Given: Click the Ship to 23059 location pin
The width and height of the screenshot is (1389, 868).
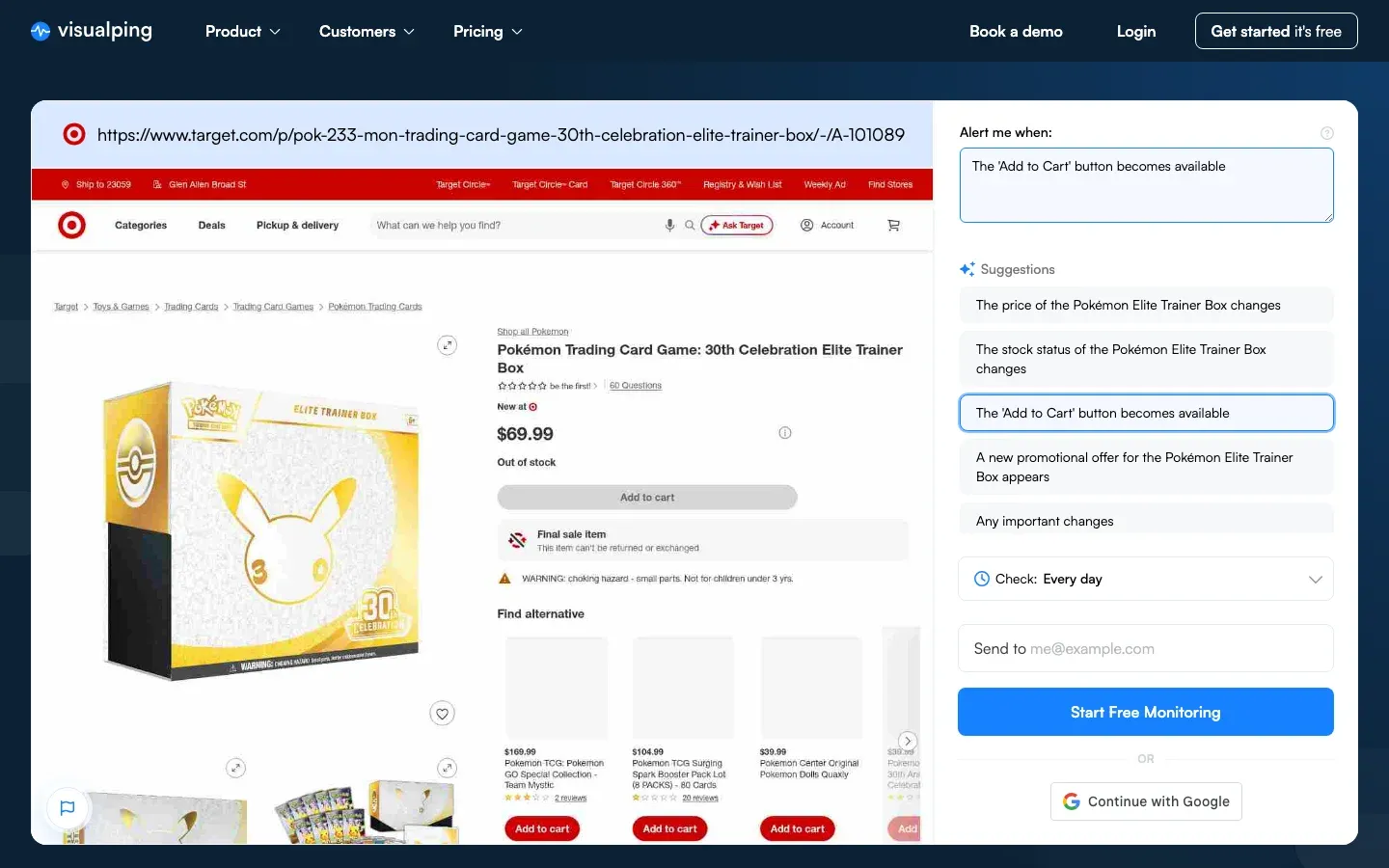Looking at the screenshot, I should [66, 184].
